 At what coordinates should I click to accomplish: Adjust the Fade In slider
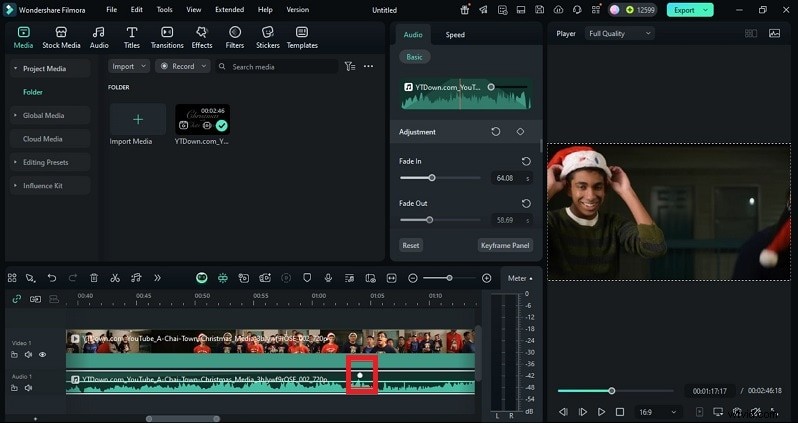pyautogui.click(x=432, y=178)
